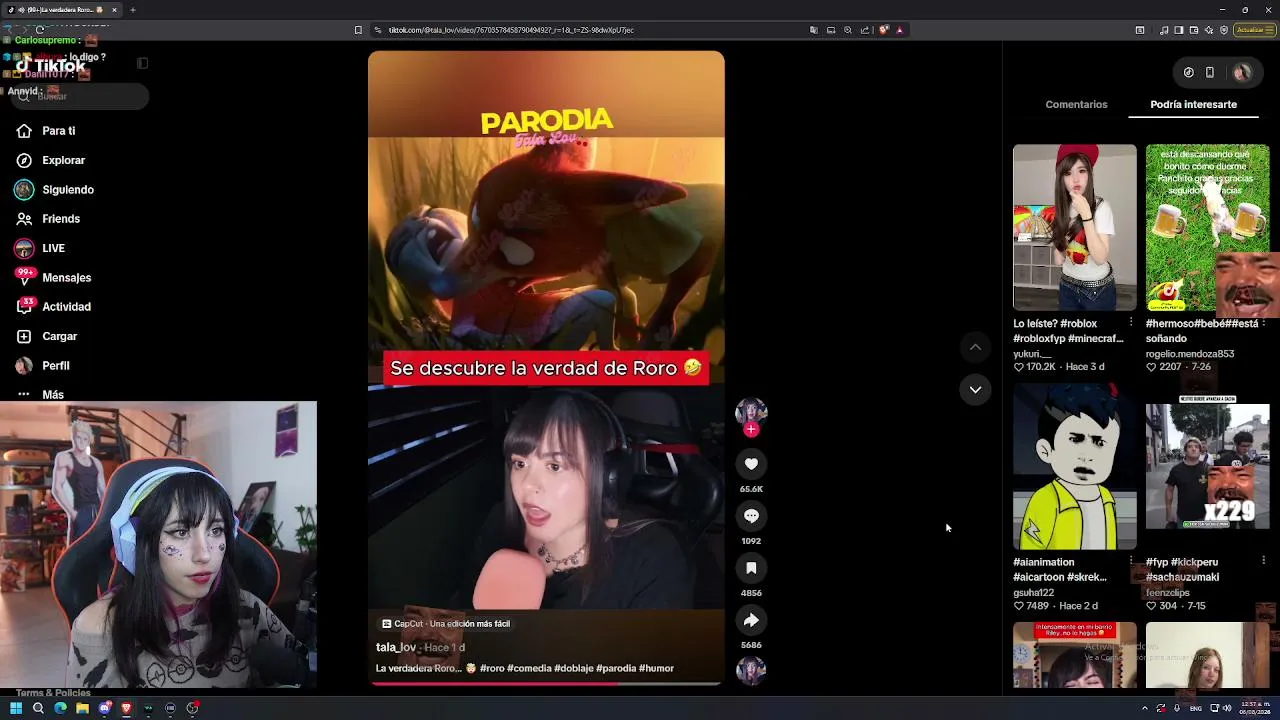Open the '#aianimation' cartoon video thumbnail

point(1075,466)
